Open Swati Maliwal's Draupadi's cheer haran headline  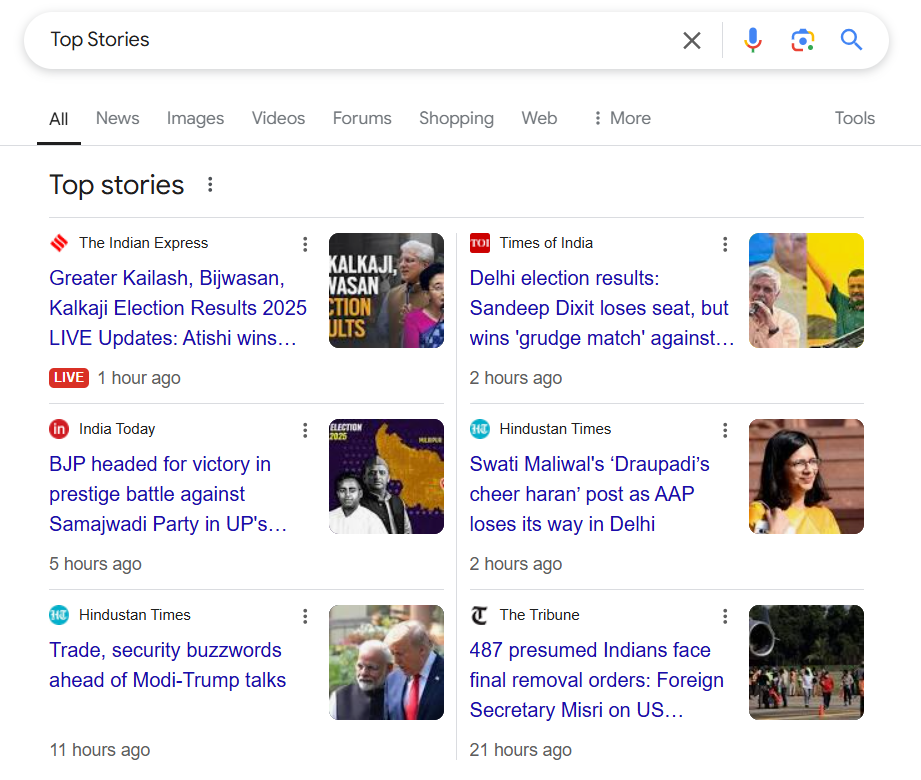[589, 494]
